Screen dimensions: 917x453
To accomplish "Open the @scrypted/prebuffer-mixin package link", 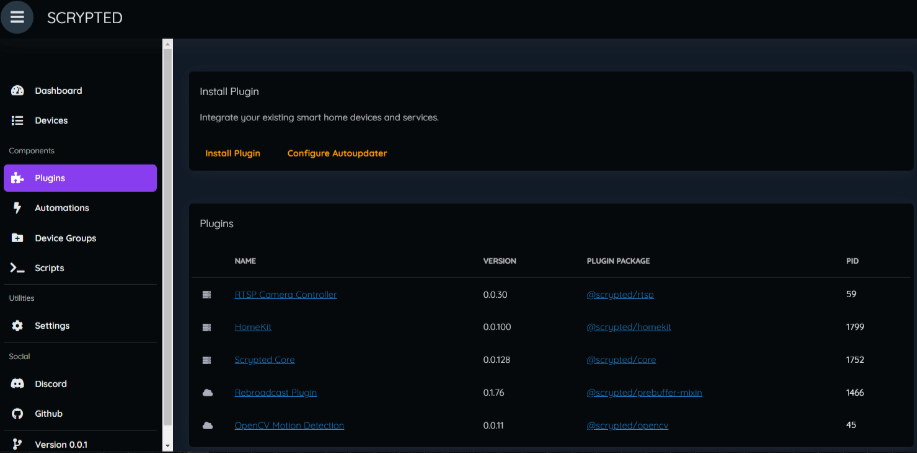I will (644, 393).
